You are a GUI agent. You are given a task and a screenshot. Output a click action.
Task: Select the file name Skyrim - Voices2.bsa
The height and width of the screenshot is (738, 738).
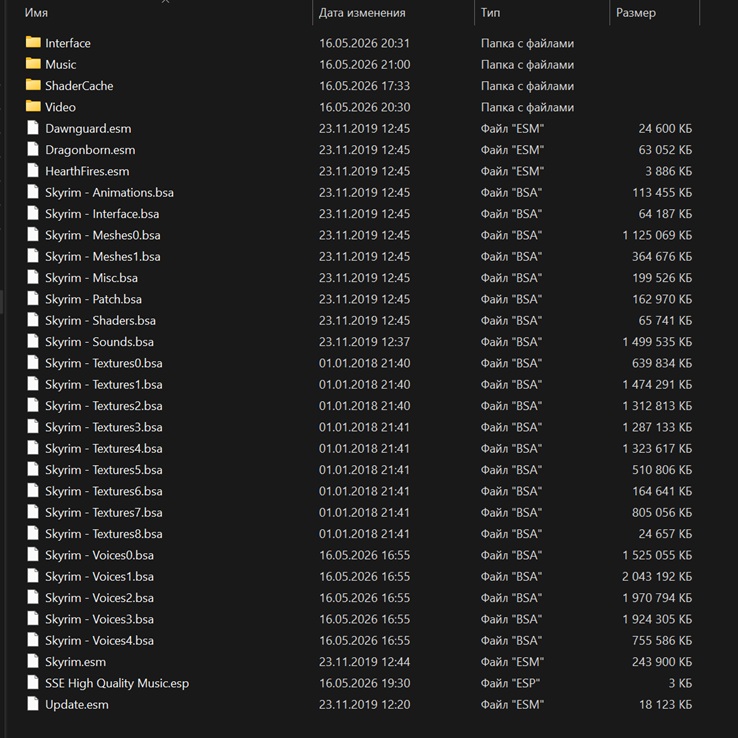click(x=99, y=598)
